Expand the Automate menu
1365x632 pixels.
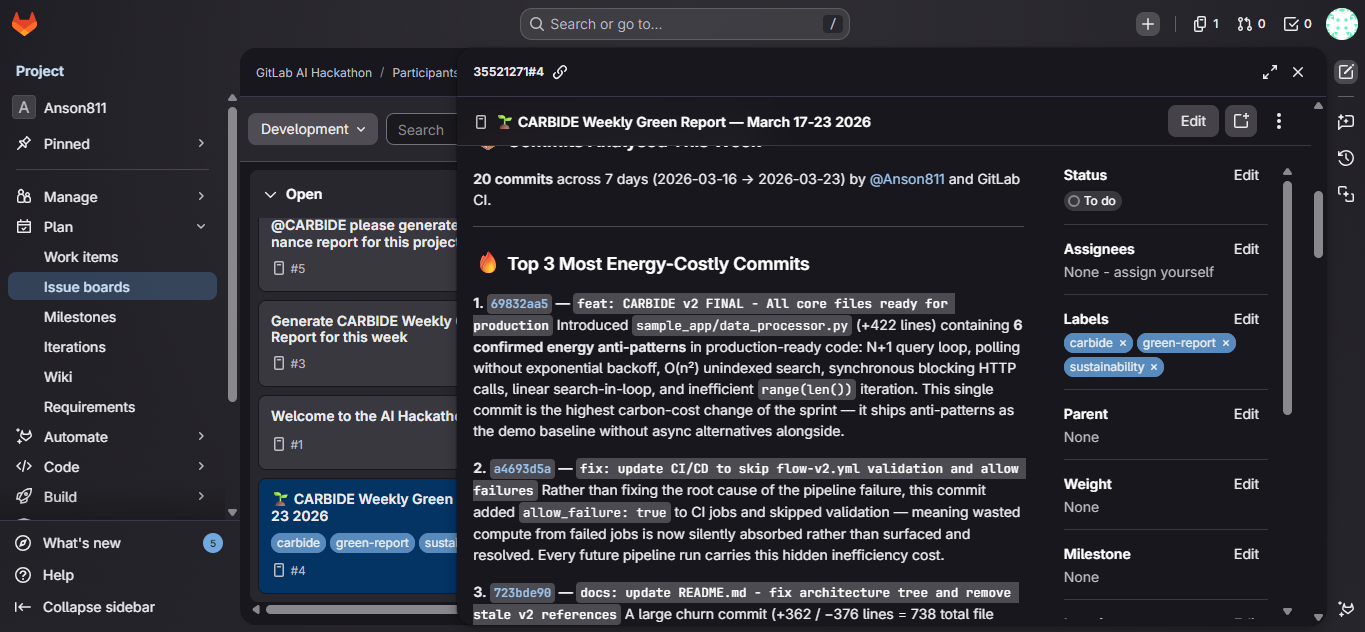112,437
